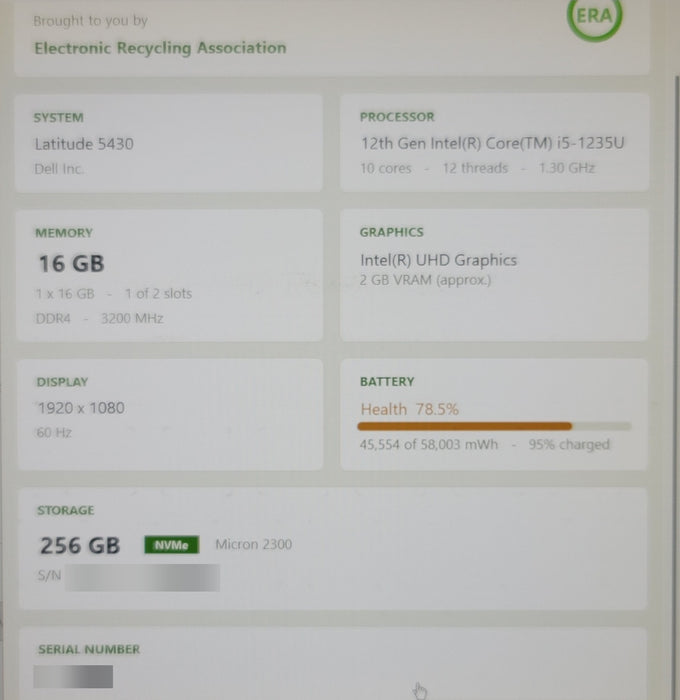Click the '1.30 GHz' clock speed
Viewport: 680px width, 700px height.
(x=567, y=168)
